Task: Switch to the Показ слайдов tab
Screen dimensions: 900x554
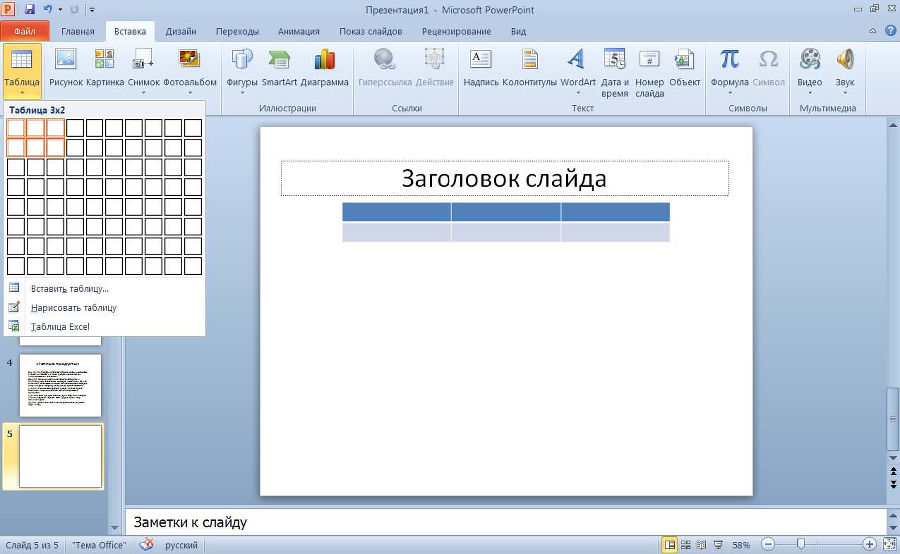Action: point(370,31)
